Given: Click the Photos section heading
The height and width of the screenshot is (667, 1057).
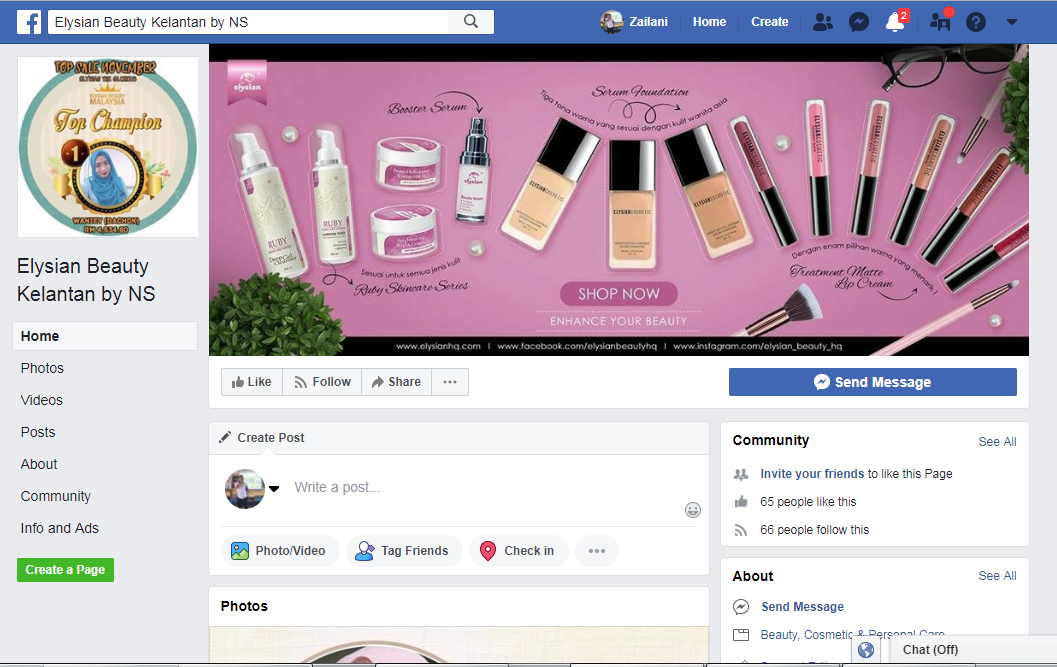Looking at the screenshot, I should pyautogui.click(x=244, y=606).
